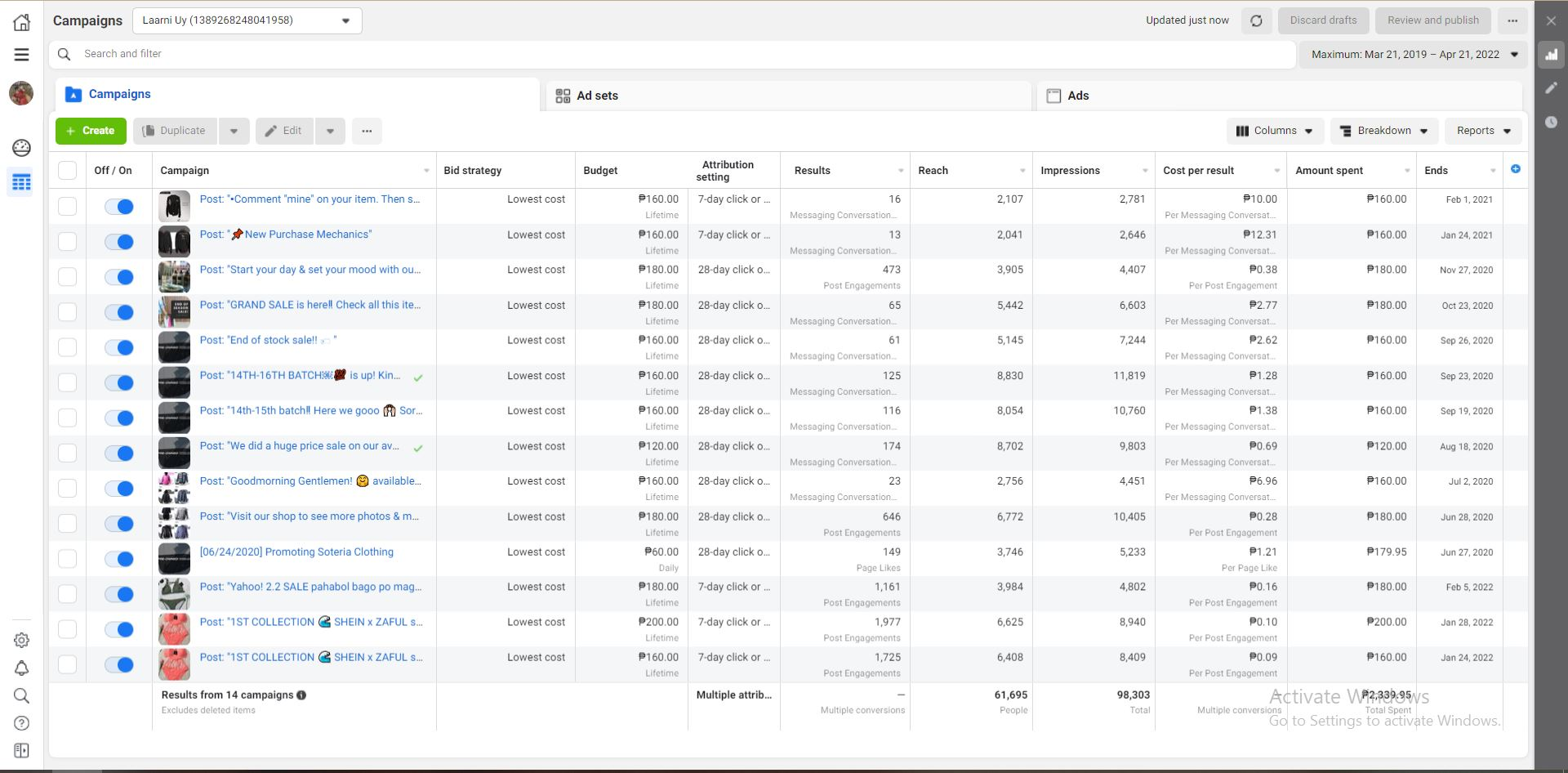Open the home icon in sidebar

tap(22, 23)
